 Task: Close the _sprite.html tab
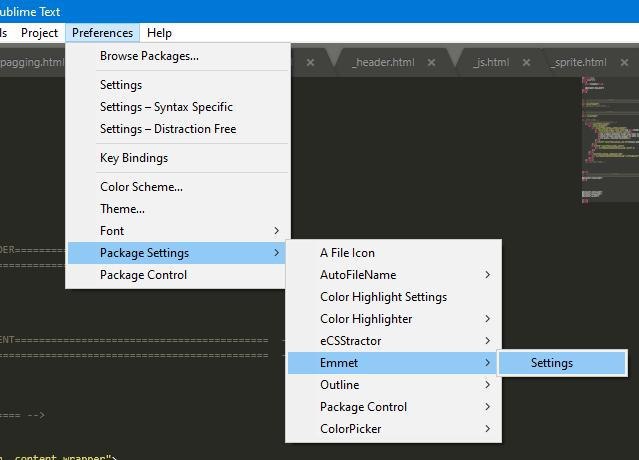pos(624,62)
